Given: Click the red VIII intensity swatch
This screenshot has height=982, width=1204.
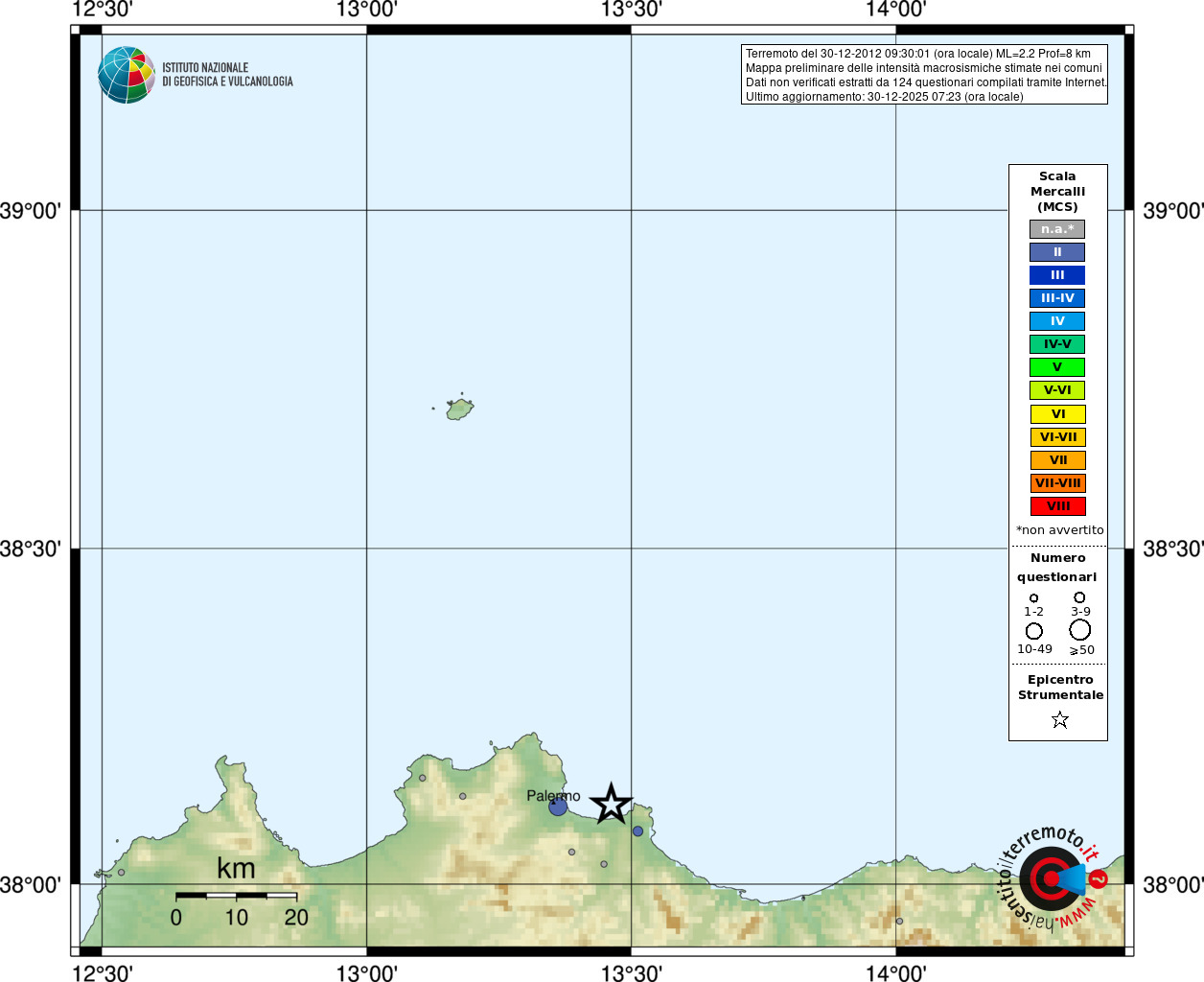Looking at the screenshot, I should tap(1057, 506).
